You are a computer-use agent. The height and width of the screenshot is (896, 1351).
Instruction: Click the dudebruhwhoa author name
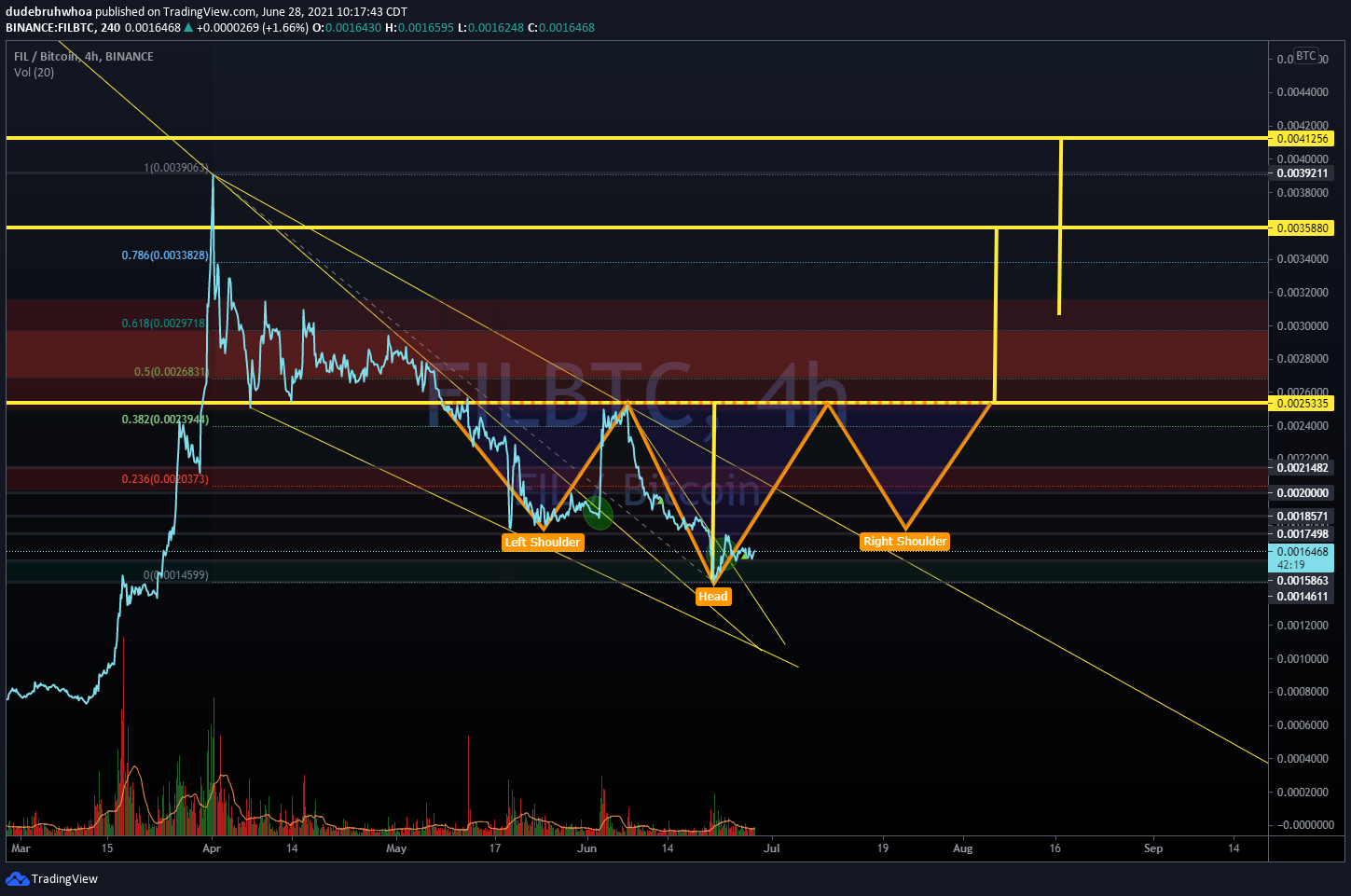[x=49, y=11]
